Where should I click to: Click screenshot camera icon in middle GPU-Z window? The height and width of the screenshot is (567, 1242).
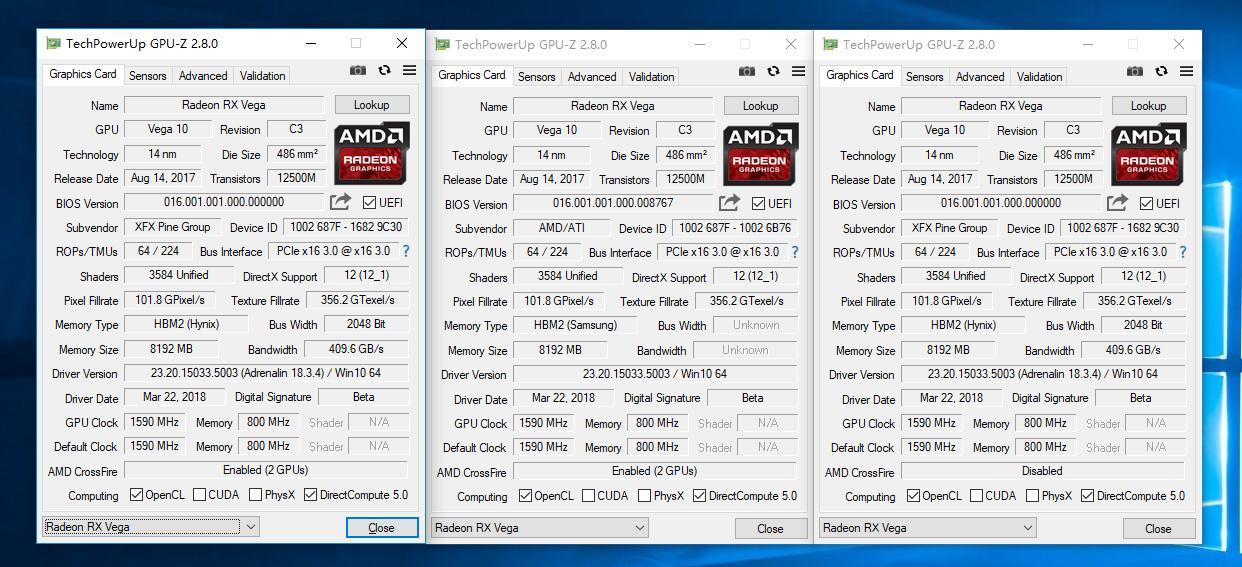(747, 72)
